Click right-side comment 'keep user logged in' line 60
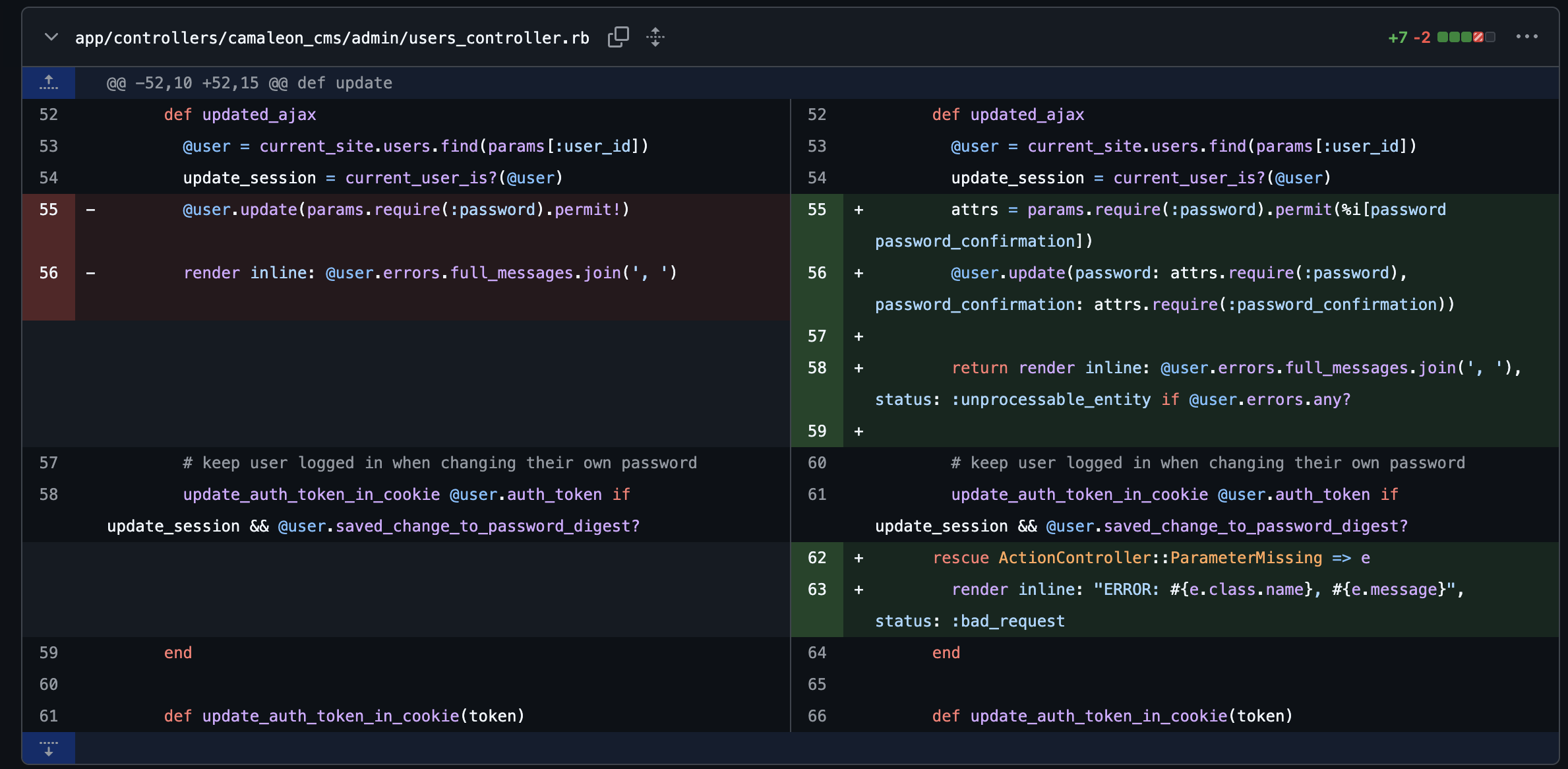1568x769 pixels. (x=1208, y=463)
